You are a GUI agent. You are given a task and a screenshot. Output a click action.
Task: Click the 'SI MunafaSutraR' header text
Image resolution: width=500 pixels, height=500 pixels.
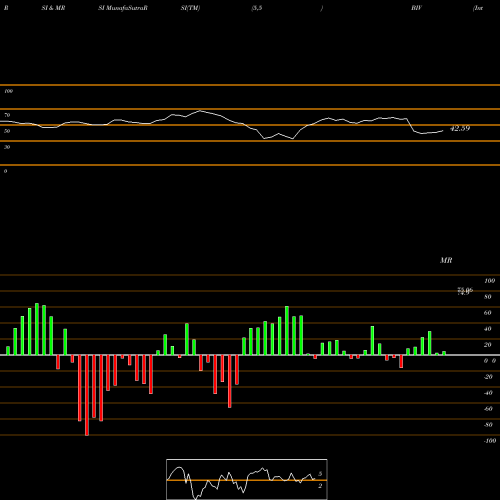(x=123, y=8)
